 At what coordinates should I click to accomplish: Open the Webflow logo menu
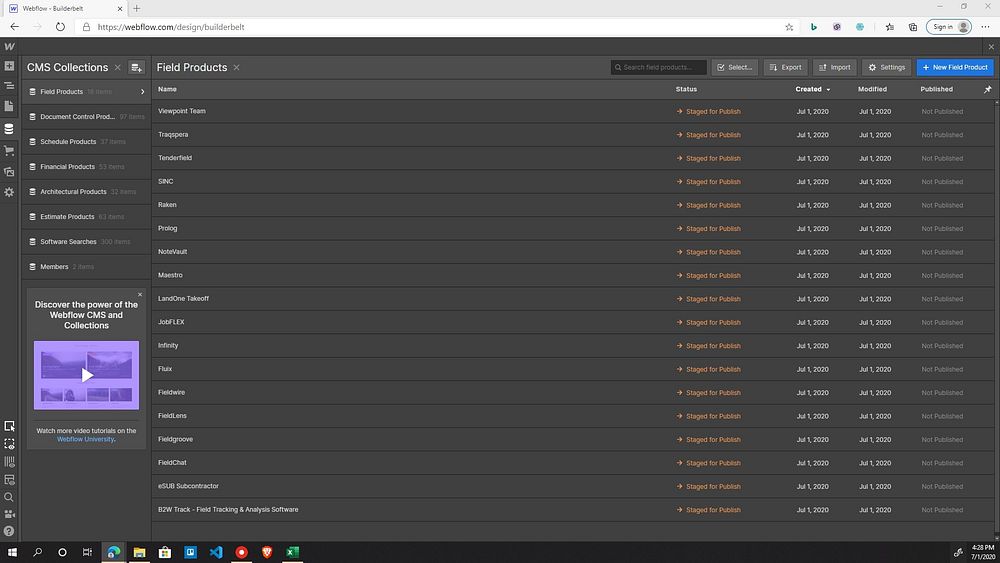pyautogui.click(x=9, y=47)
